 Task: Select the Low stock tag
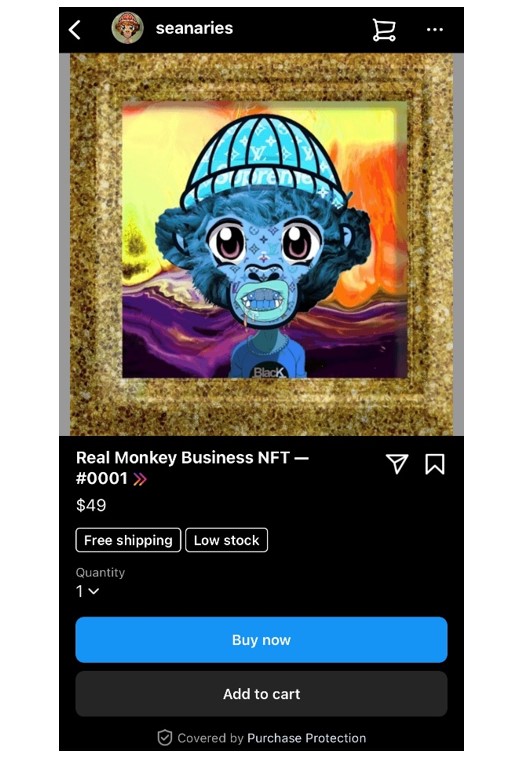226,540
